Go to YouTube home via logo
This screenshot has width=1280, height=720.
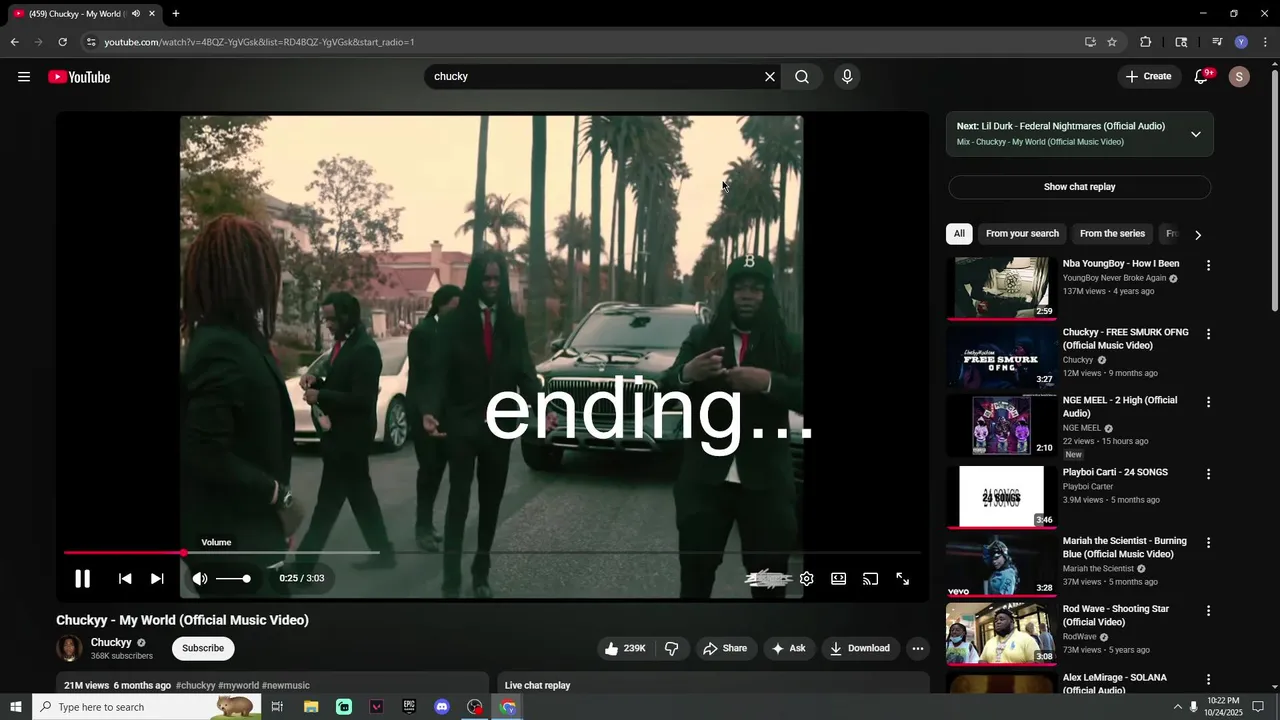click(x=79, y=77)
